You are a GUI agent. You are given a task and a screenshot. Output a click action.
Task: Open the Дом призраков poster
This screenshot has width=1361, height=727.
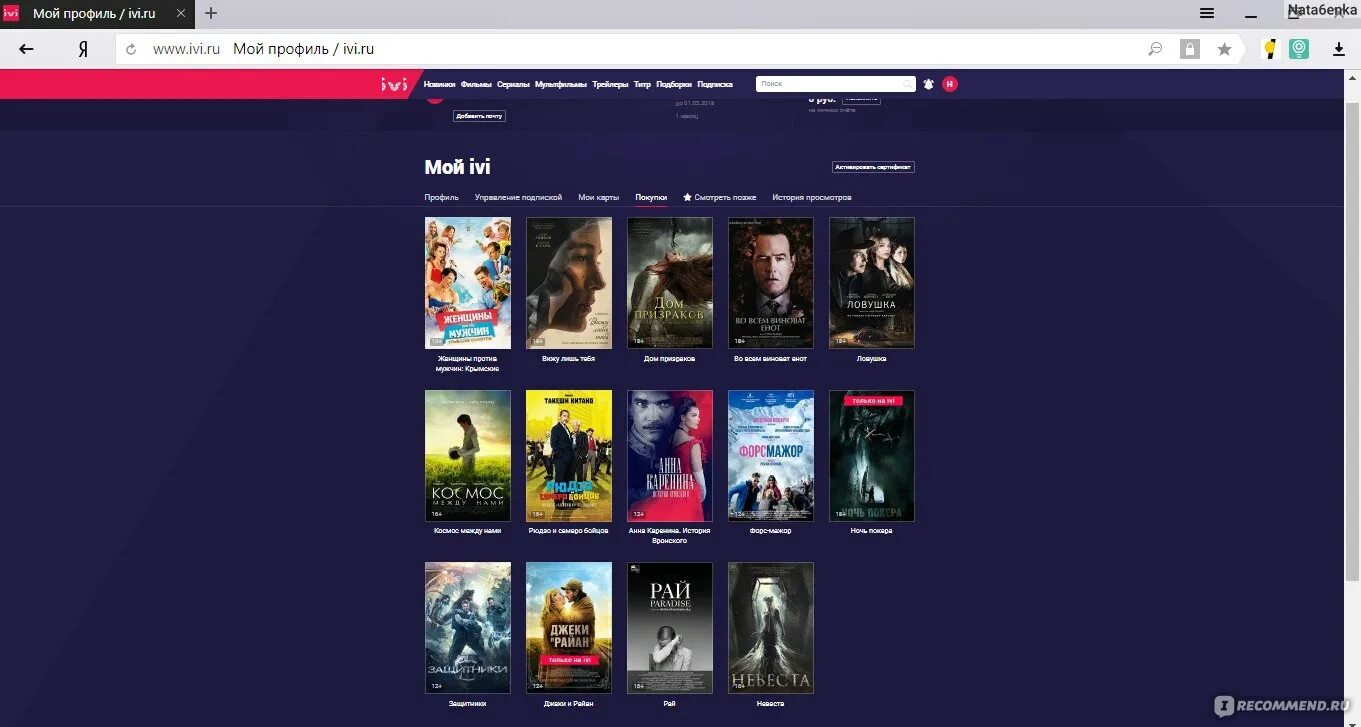click(x=669, y=283)
